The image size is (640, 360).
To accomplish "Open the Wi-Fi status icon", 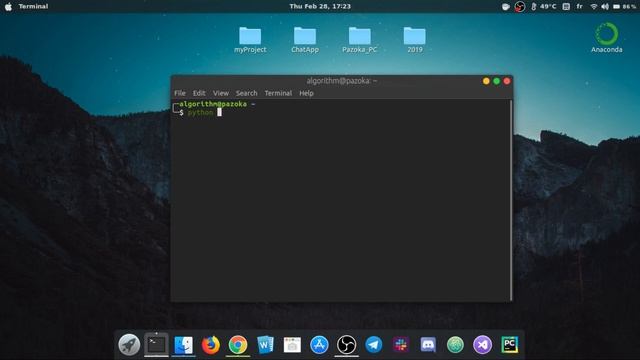I will (x=593, y=7).
